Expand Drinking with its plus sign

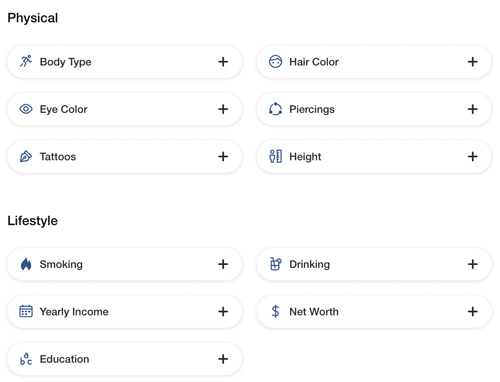[472, 264]
